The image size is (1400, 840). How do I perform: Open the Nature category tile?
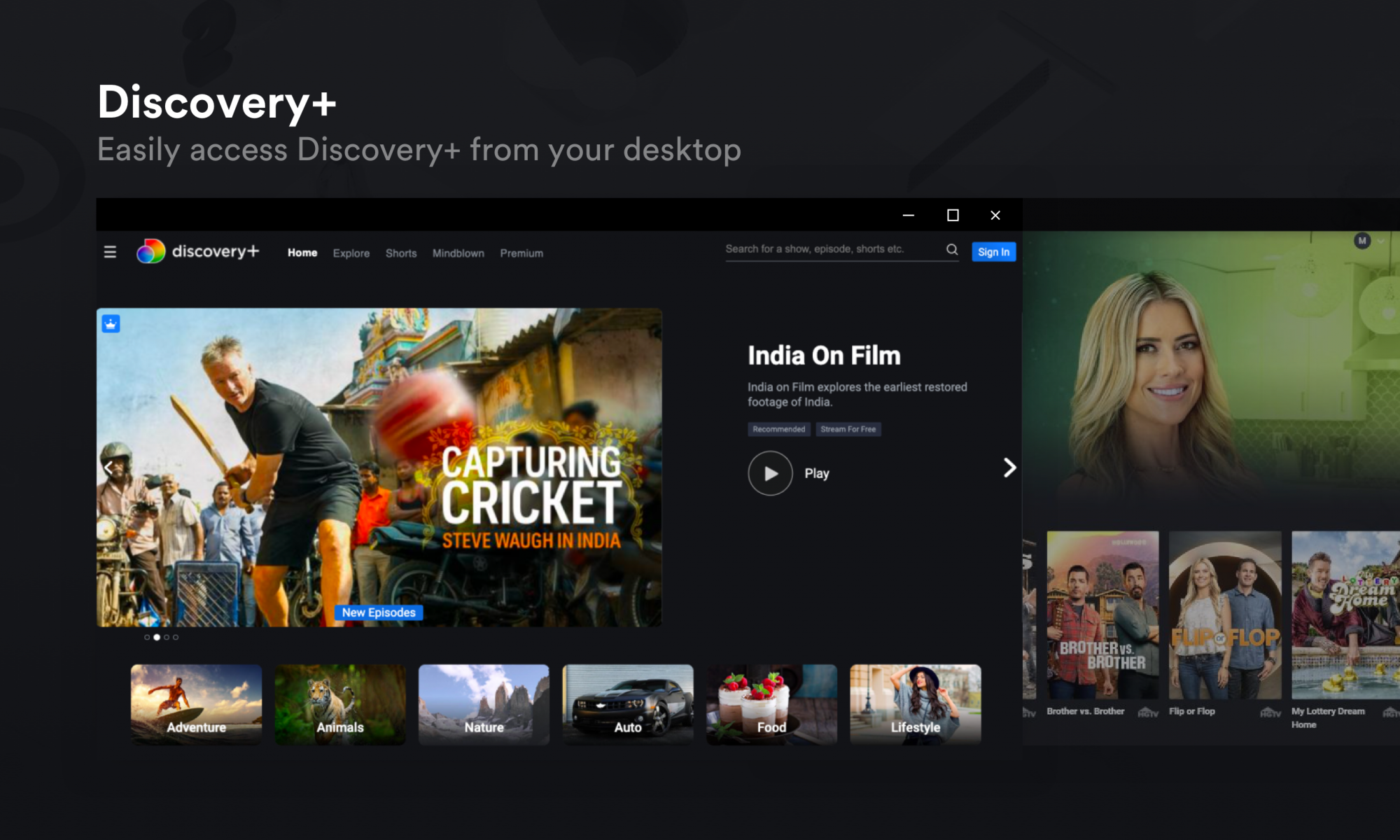point(484,704)
